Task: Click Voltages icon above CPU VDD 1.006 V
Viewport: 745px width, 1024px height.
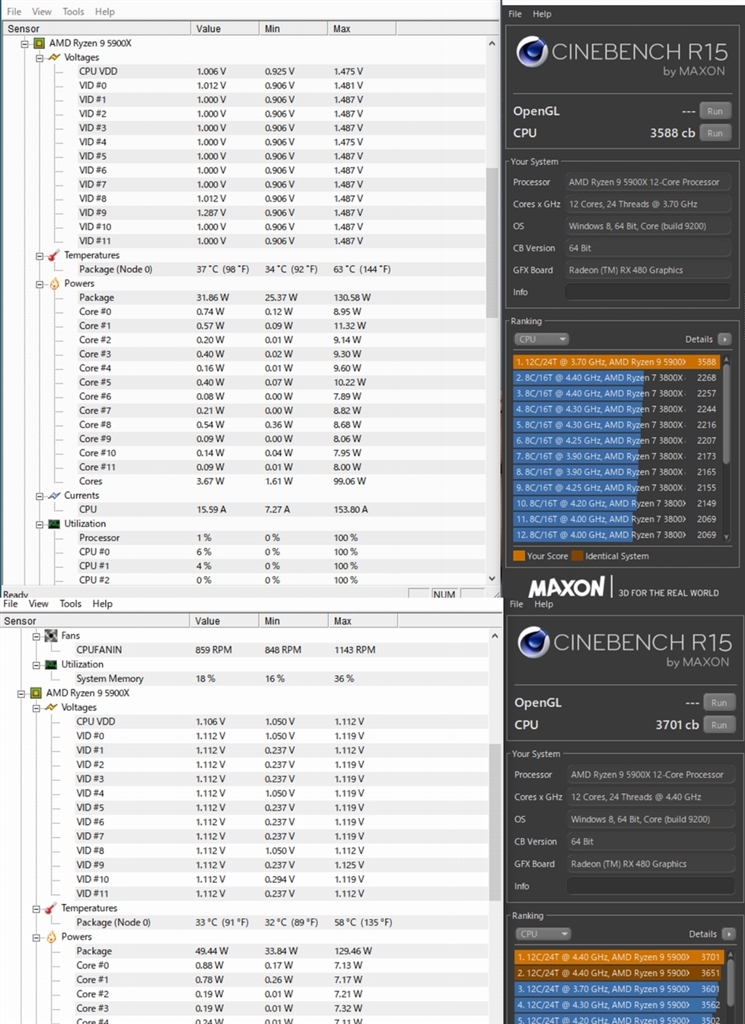Action: [x=54, y=57]
